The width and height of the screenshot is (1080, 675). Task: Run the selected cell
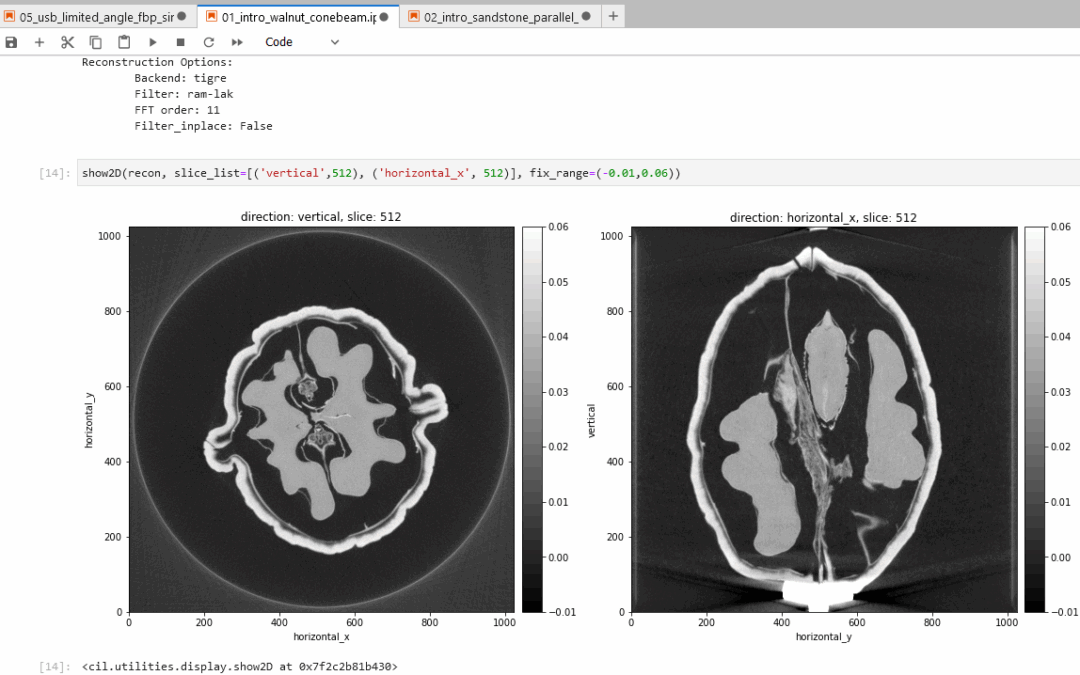(153, 42)
